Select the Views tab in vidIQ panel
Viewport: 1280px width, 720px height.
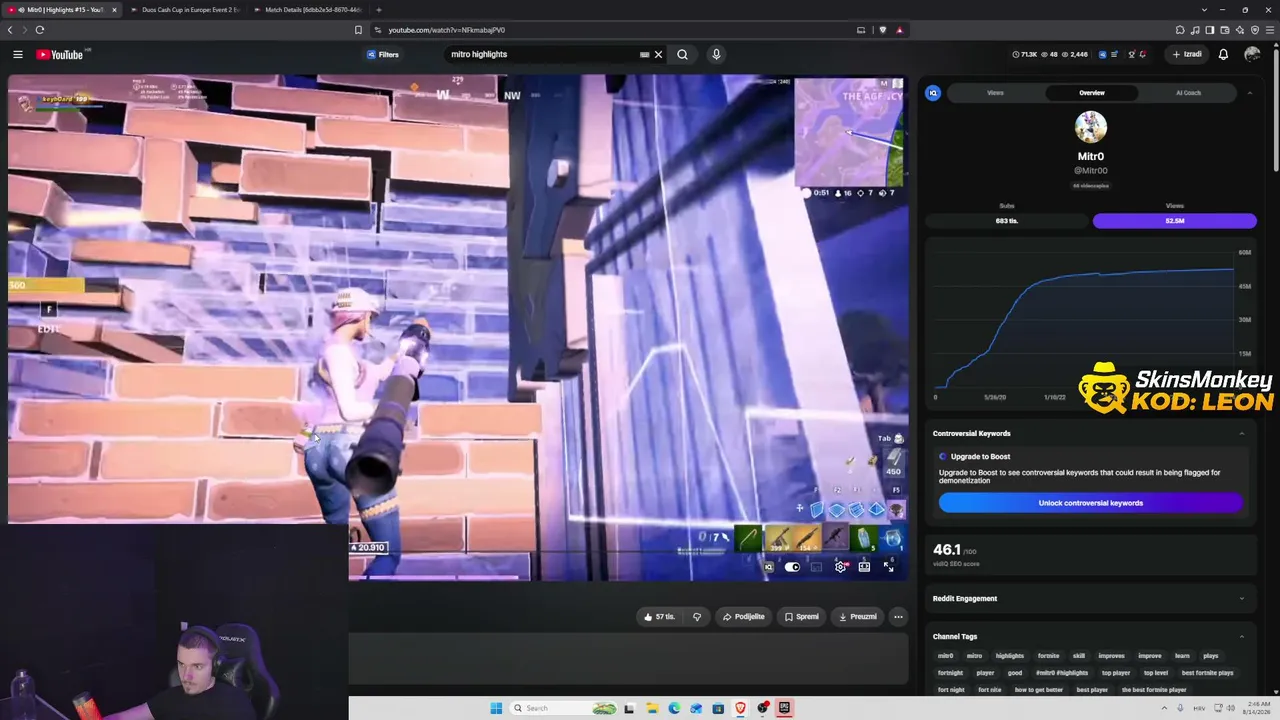pyautogui.click(x=995, y=93)
